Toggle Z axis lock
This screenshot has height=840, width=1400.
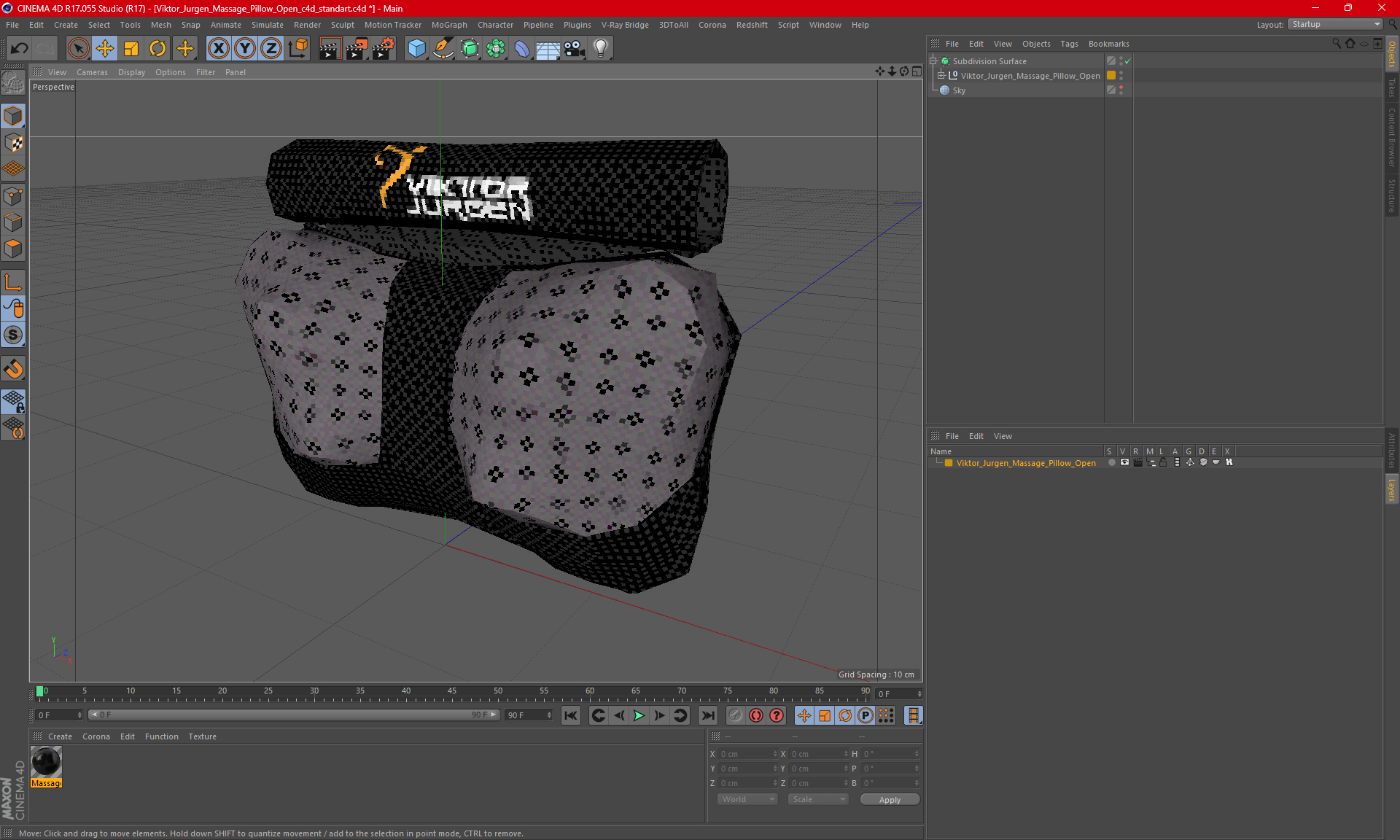click(x=271, y=49)
